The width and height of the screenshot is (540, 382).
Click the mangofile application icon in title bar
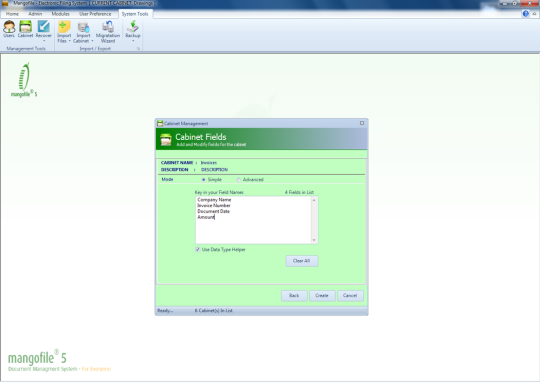tap(5, 3)
